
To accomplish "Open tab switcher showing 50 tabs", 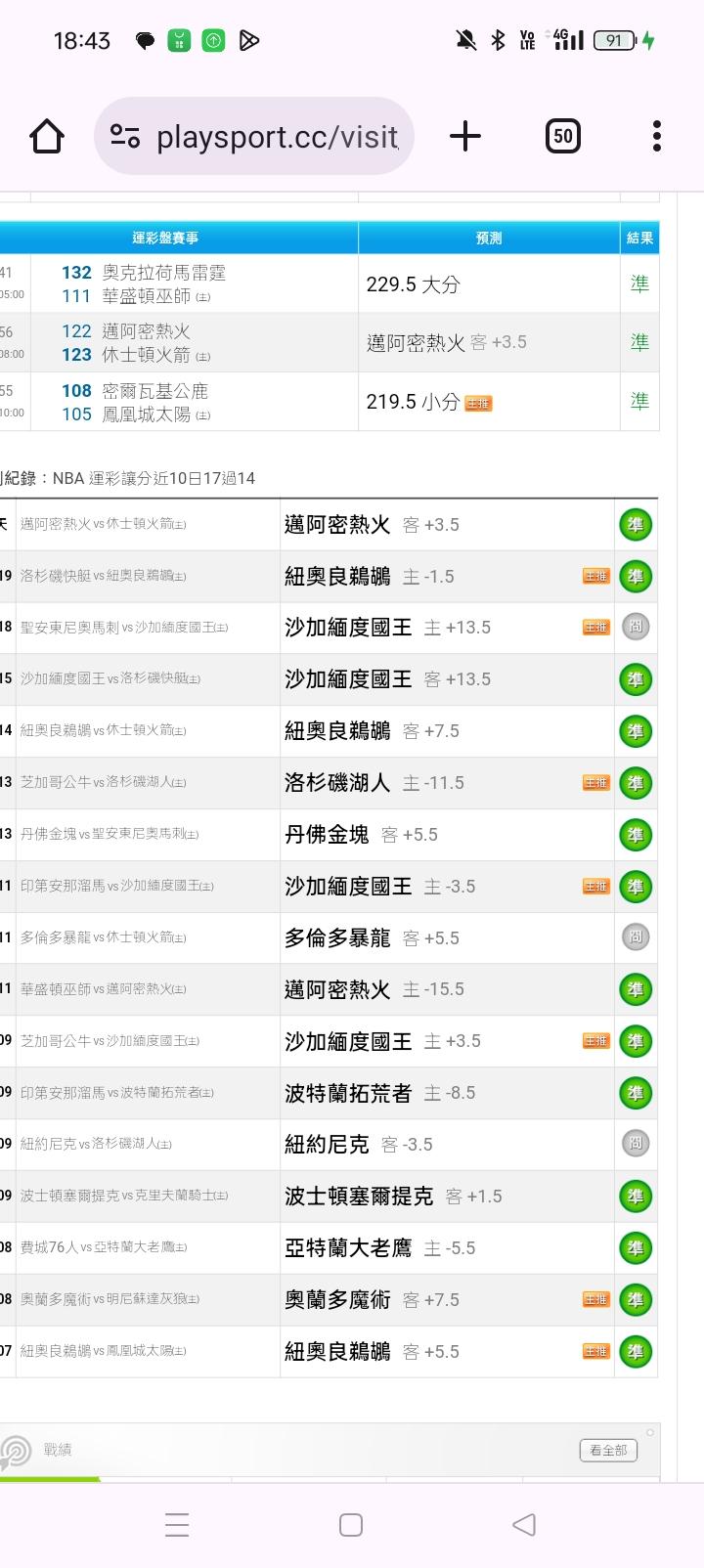I will coord(563,136).
